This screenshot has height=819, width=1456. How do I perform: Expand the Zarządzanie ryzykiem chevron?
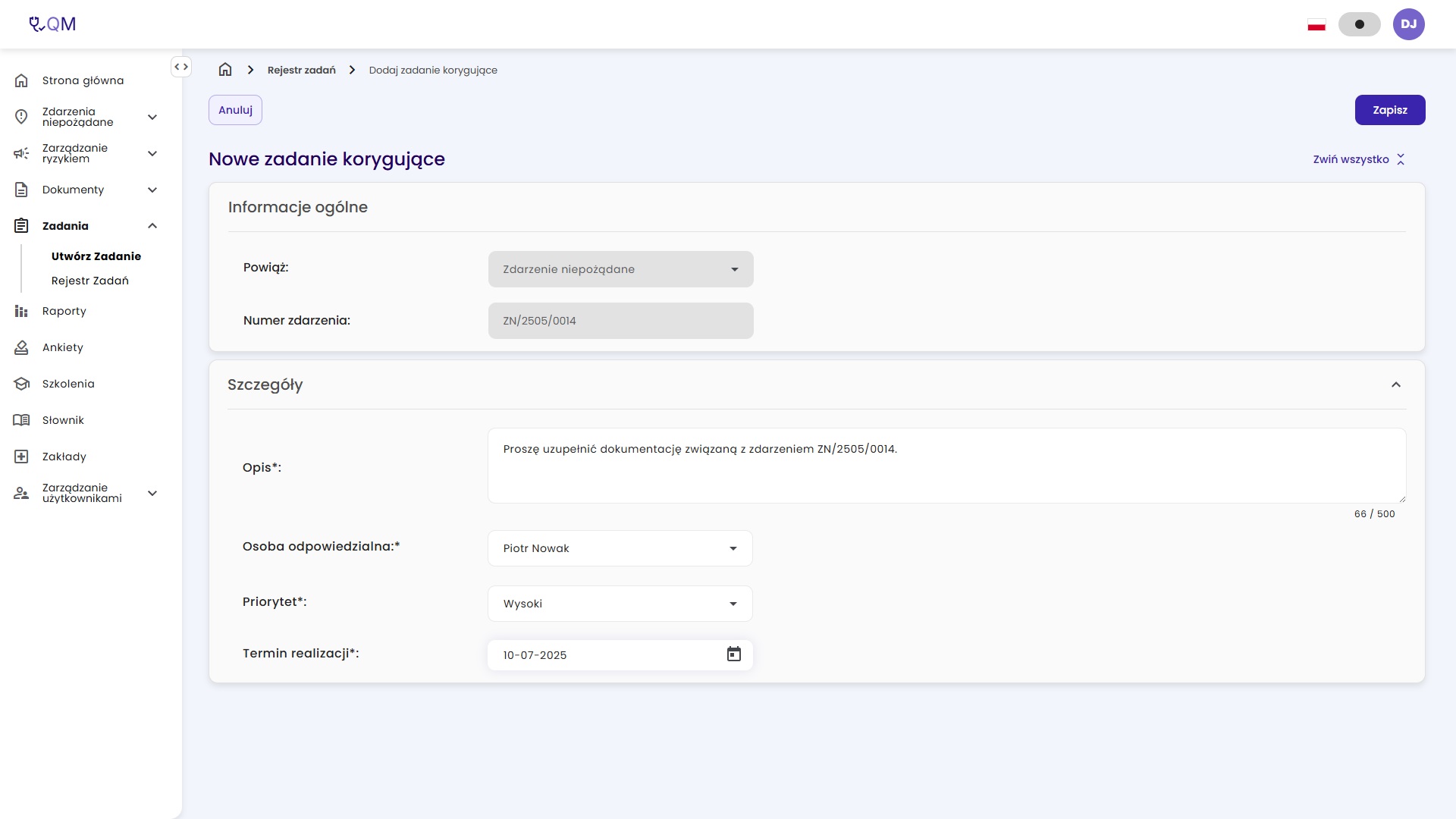coord(152,153)
